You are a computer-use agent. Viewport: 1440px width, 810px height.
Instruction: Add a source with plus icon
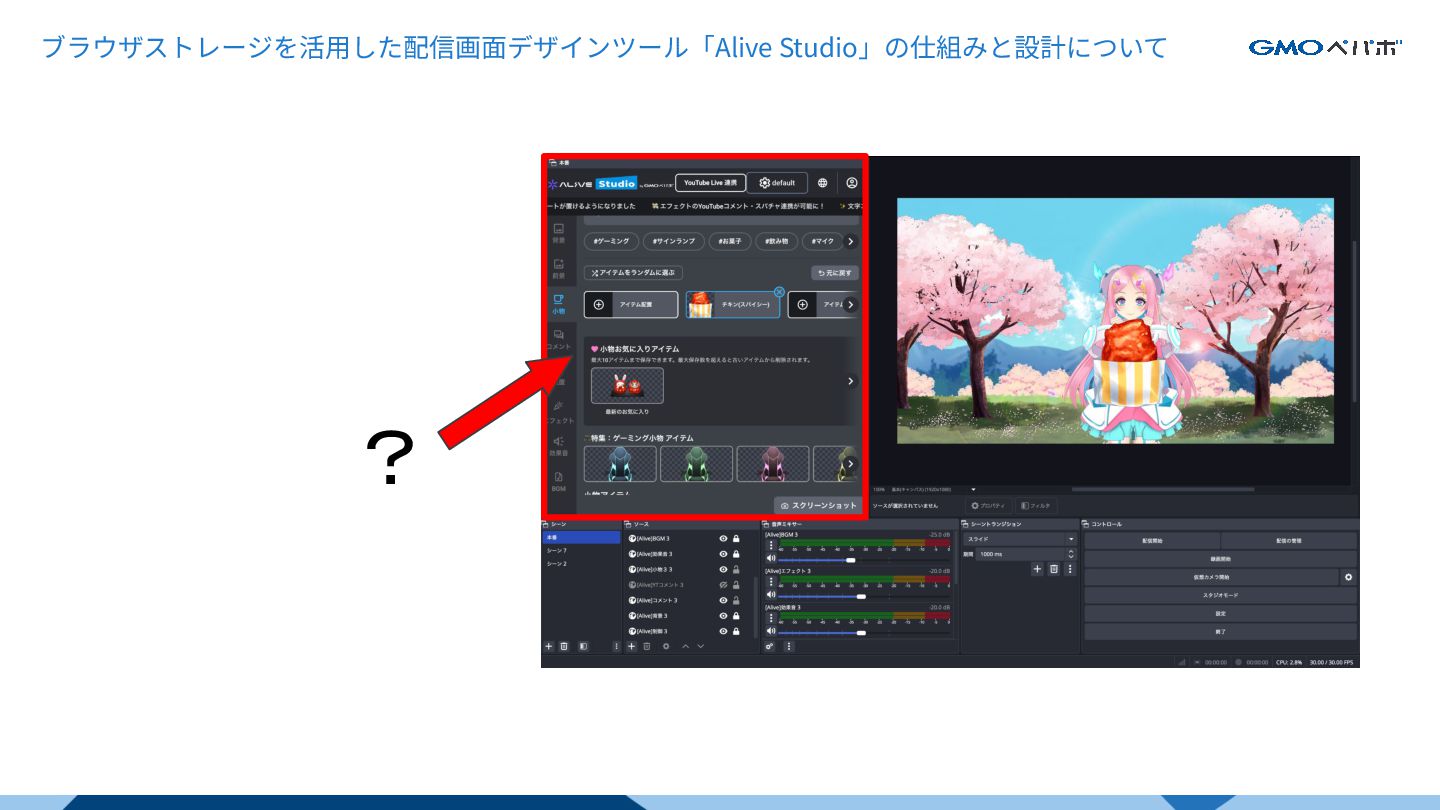[631, 647]
